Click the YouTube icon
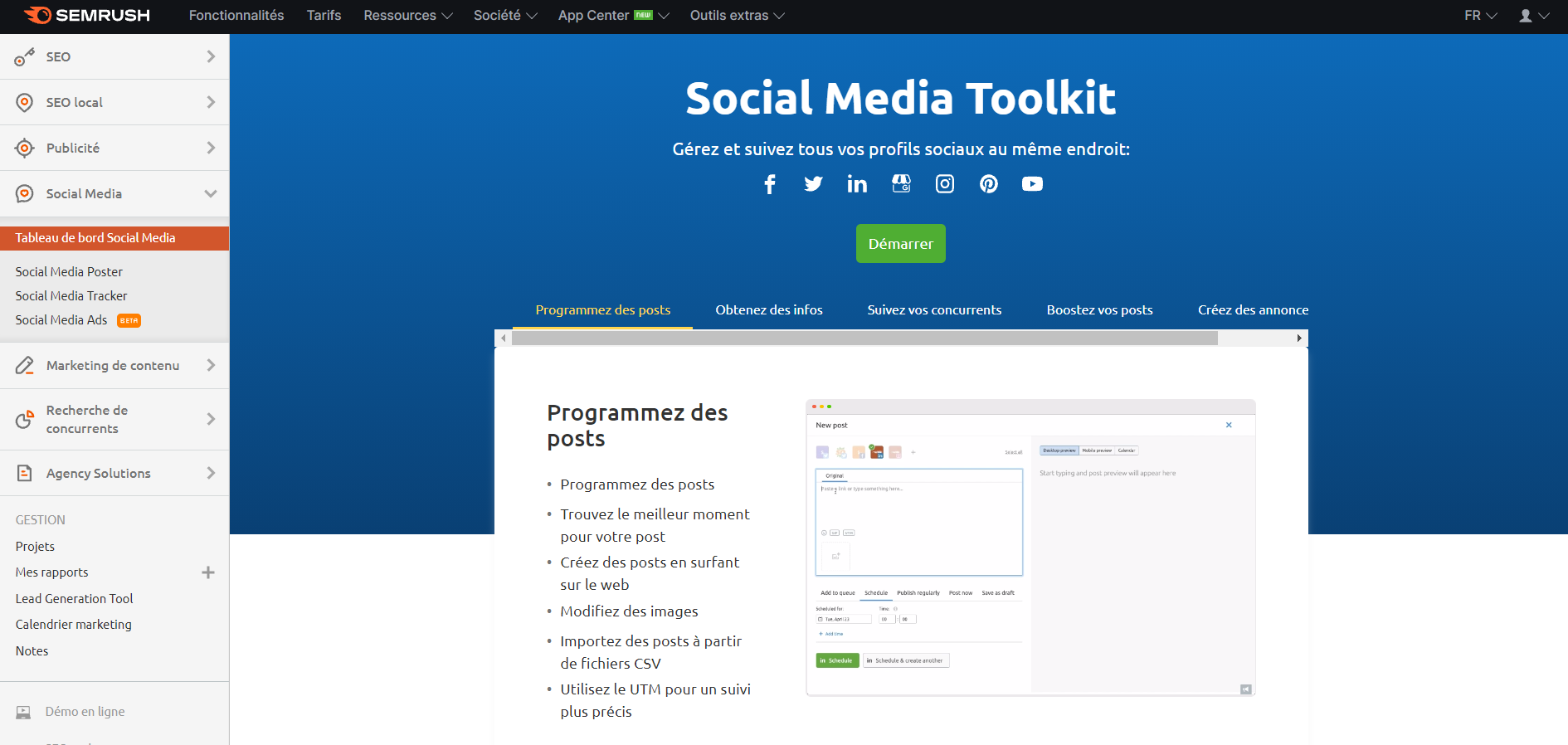The image size is (1568, 745). tap(1032, 184)
